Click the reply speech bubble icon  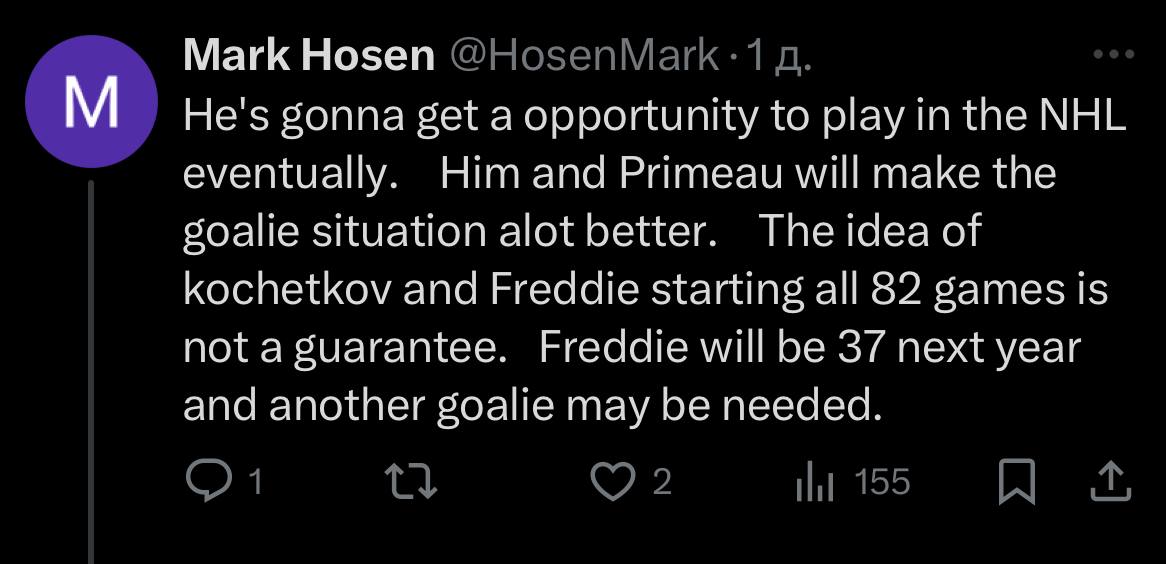tap(209, 484)
